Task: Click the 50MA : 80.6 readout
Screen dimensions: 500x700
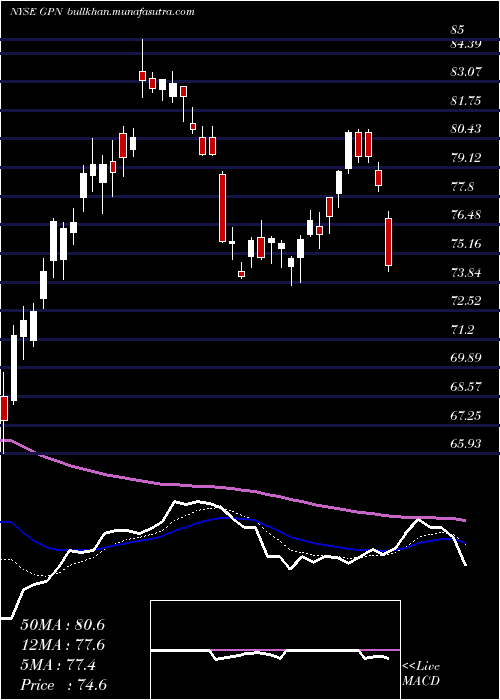Action: click(63, 625)
